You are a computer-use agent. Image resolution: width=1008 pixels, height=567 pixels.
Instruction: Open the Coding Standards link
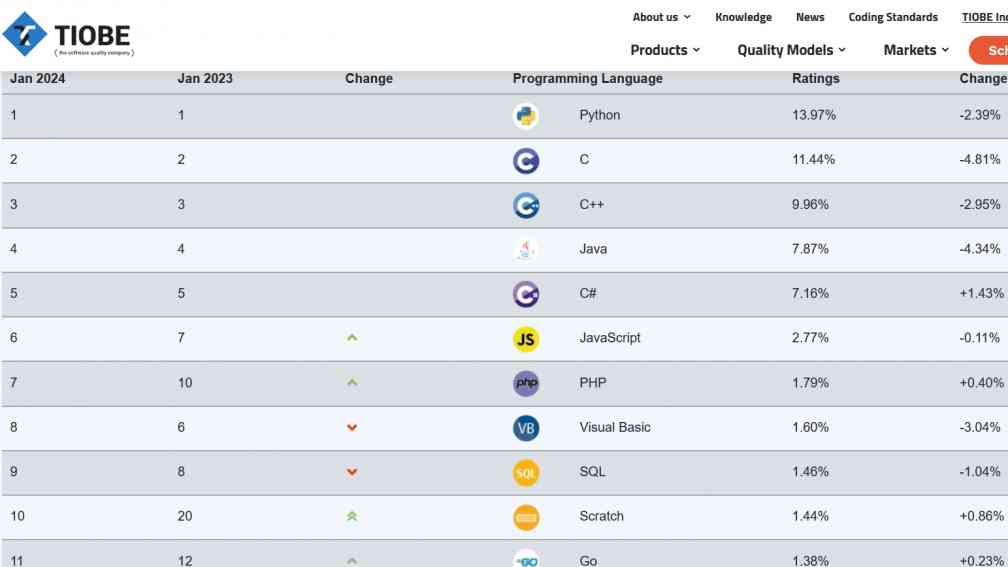(893, 17)
